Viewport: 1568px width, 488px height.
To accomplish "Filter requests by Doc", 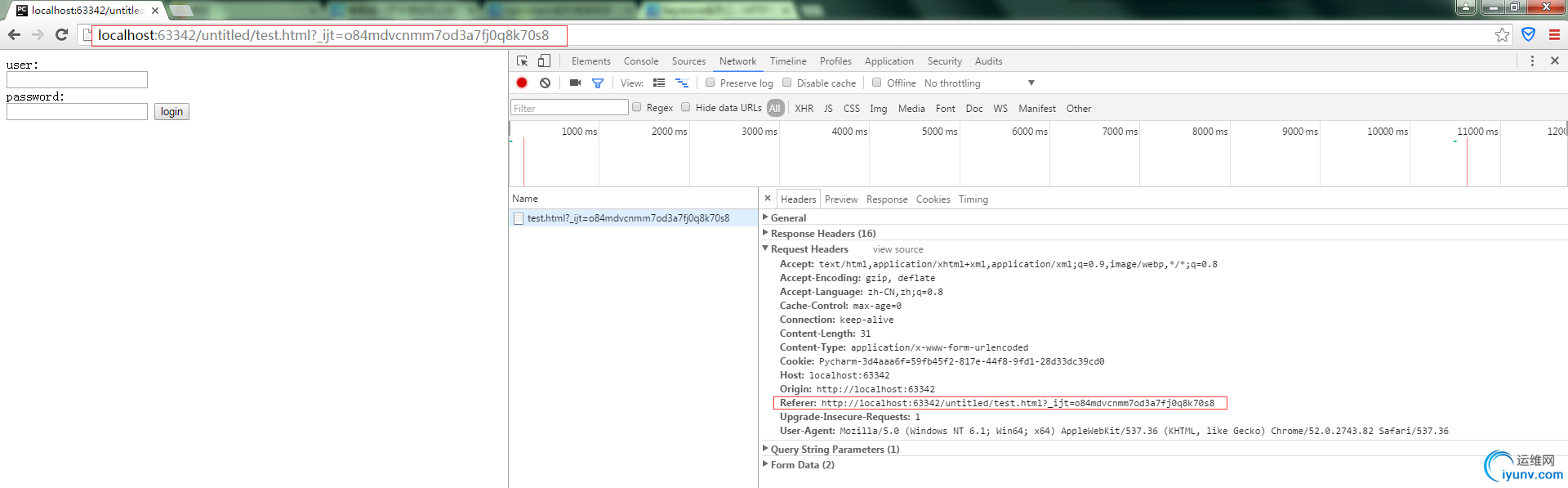I will [973, 108].
